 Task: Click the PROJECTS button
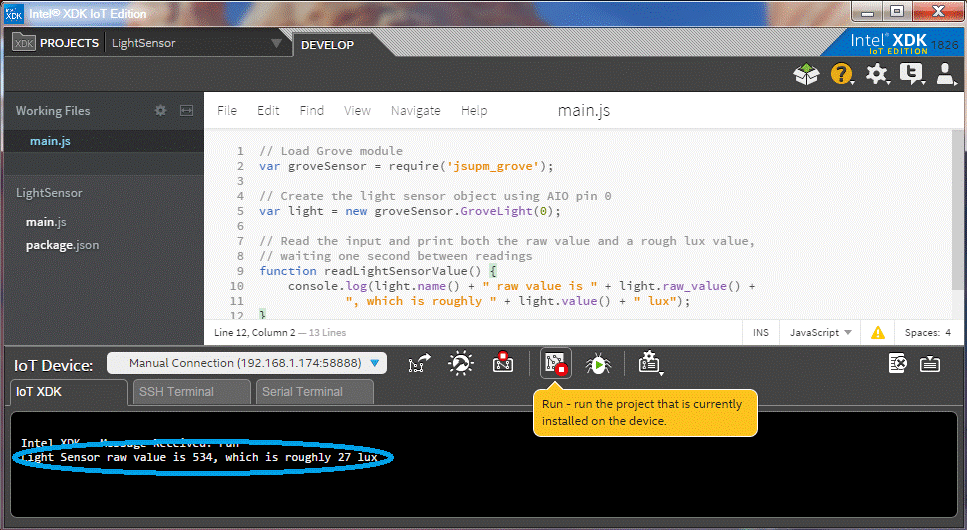click(69, 43)
